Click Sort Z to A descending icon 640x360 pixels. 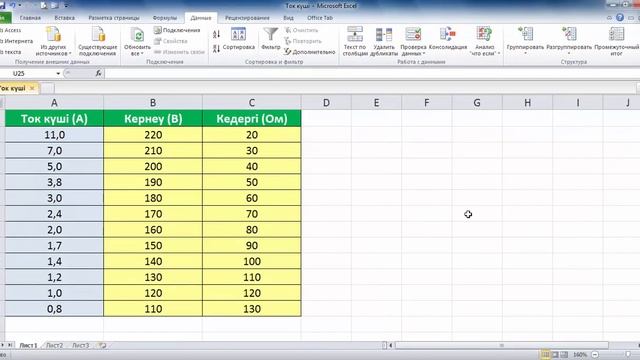point(216,49)
